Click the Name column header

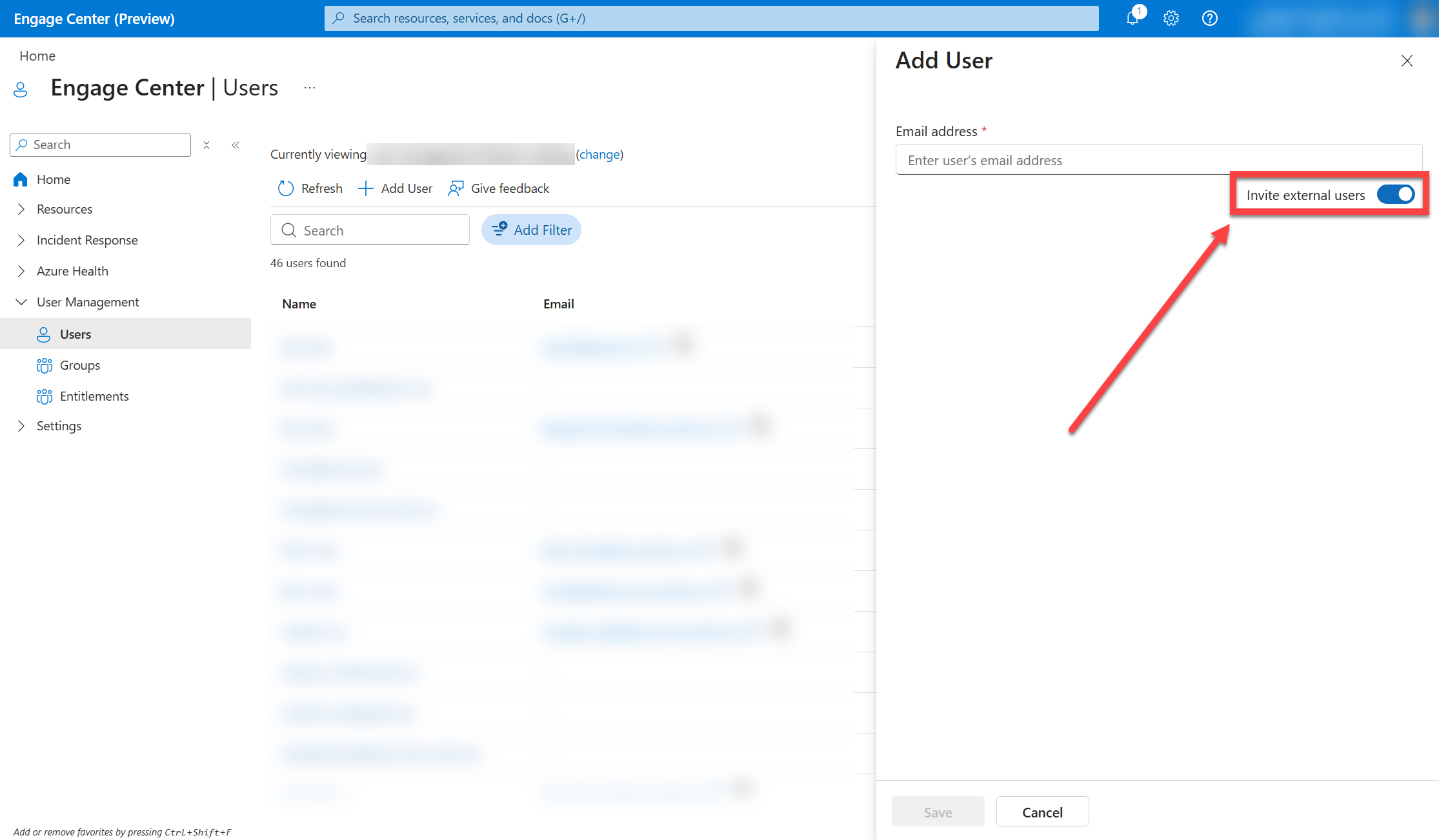[299, 304]
